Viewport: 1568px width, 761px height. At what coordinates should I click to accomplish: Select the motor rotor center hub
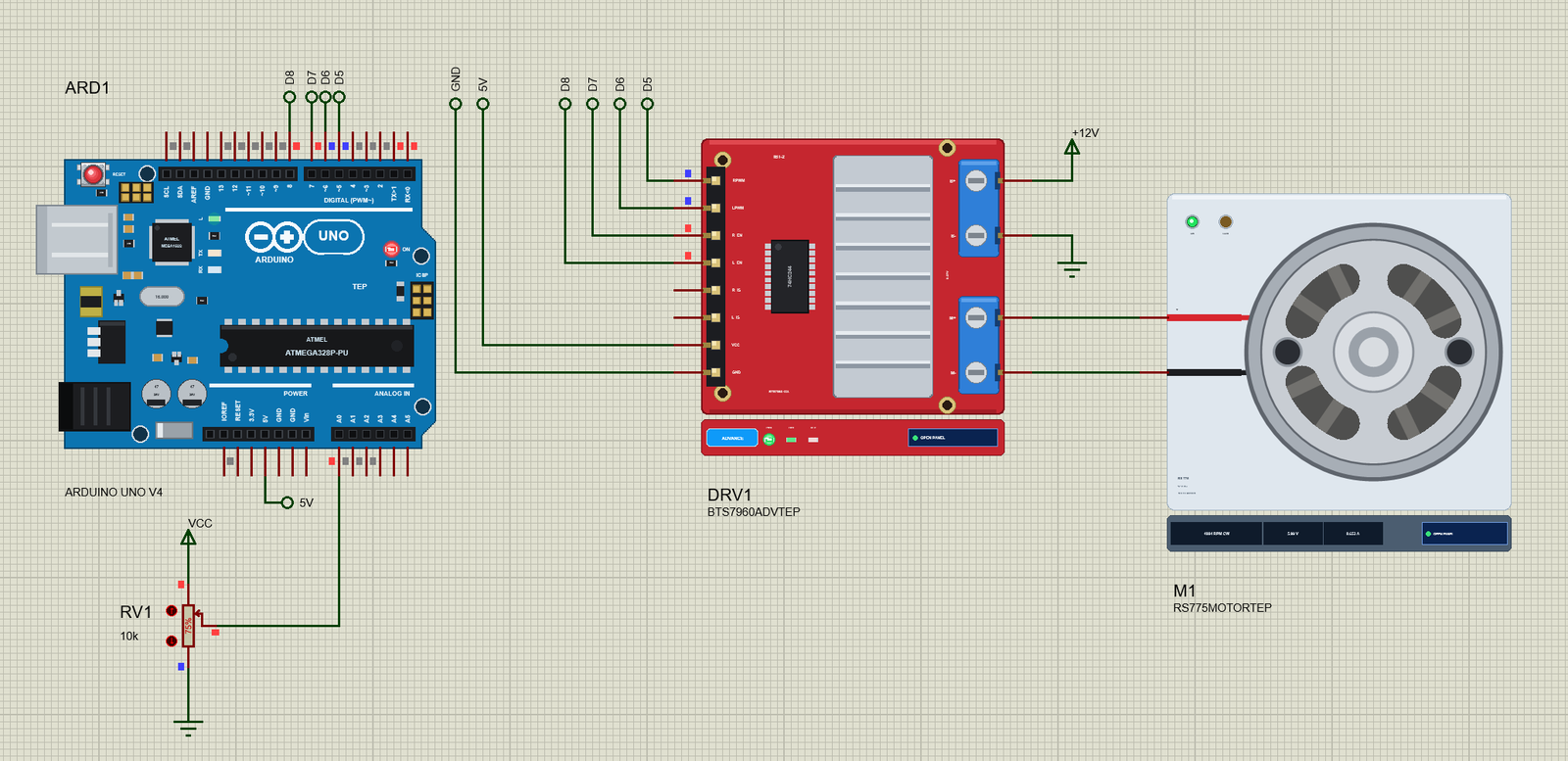pyautogui.click(x=1373, y=352)
